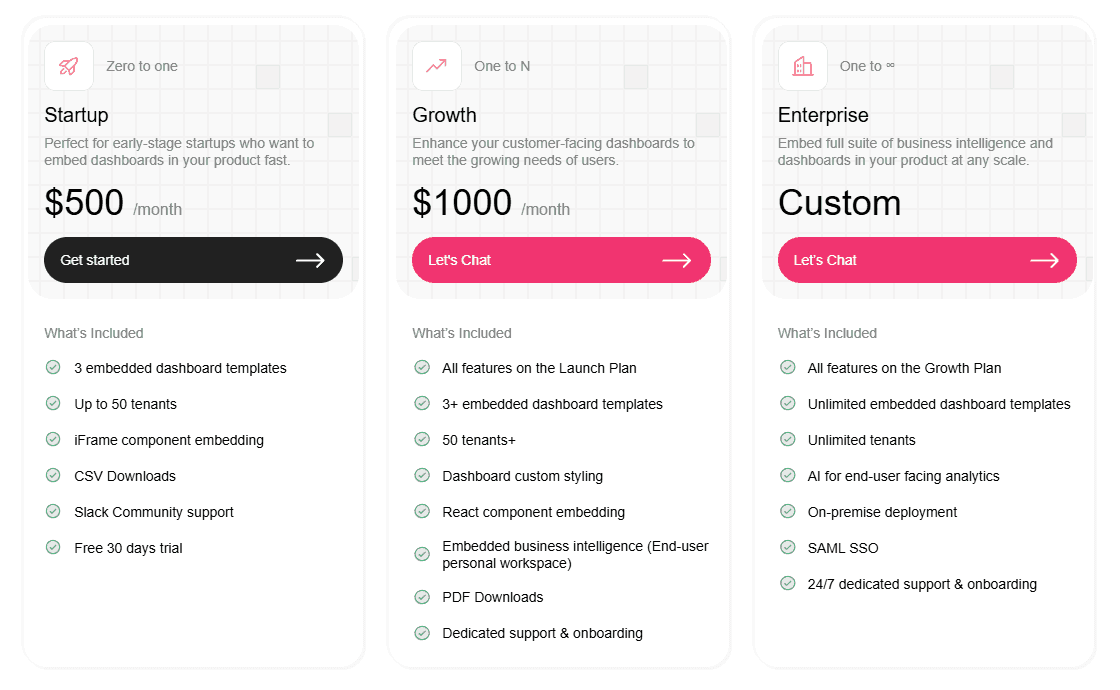1120x690 pixels.
Task: Click the Slack Community support feature item
Action: click(152, 511)
